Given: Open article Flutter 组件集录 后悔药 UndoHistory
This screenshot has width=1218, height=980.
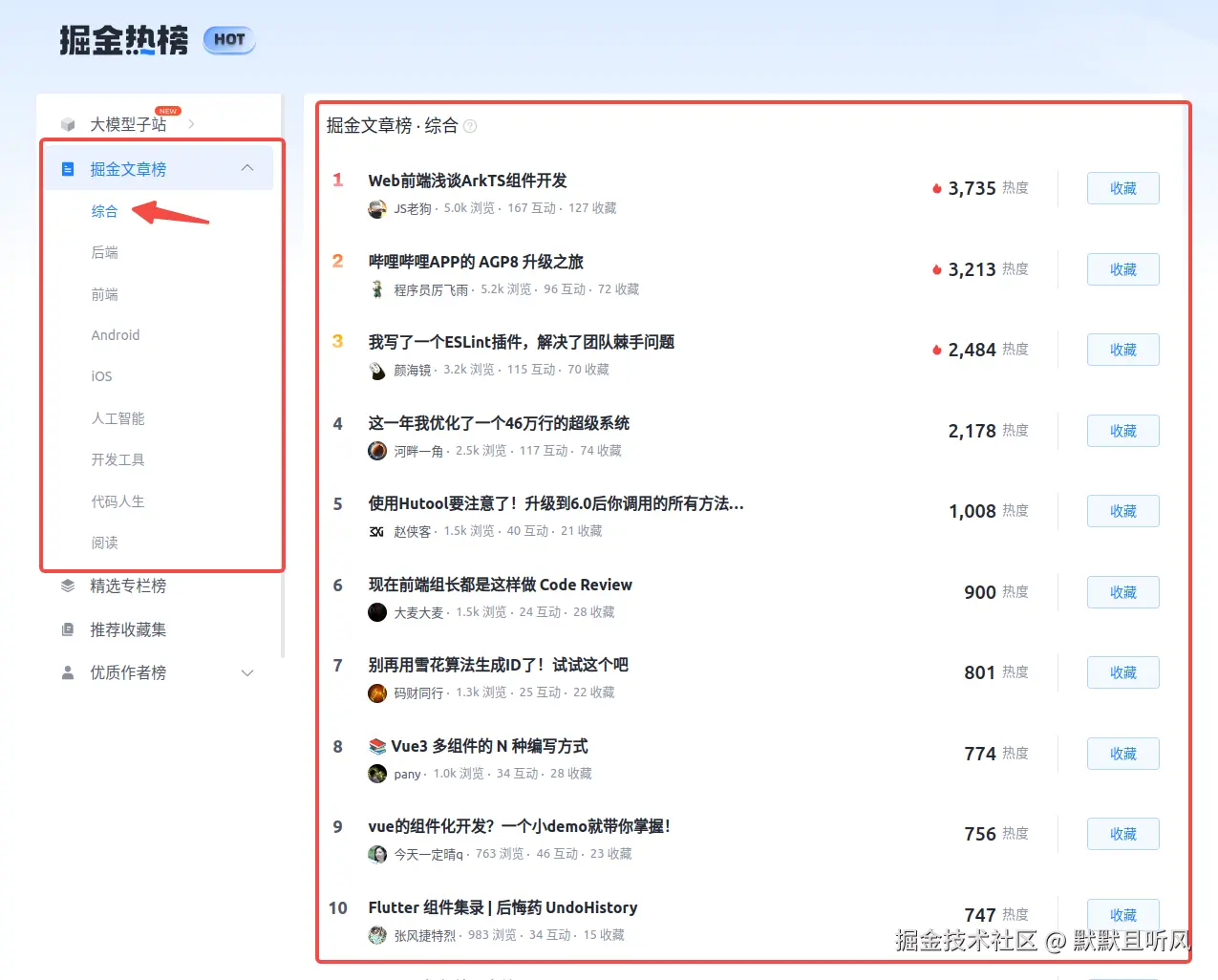Looking at the screenshot, I should point(502,907).
